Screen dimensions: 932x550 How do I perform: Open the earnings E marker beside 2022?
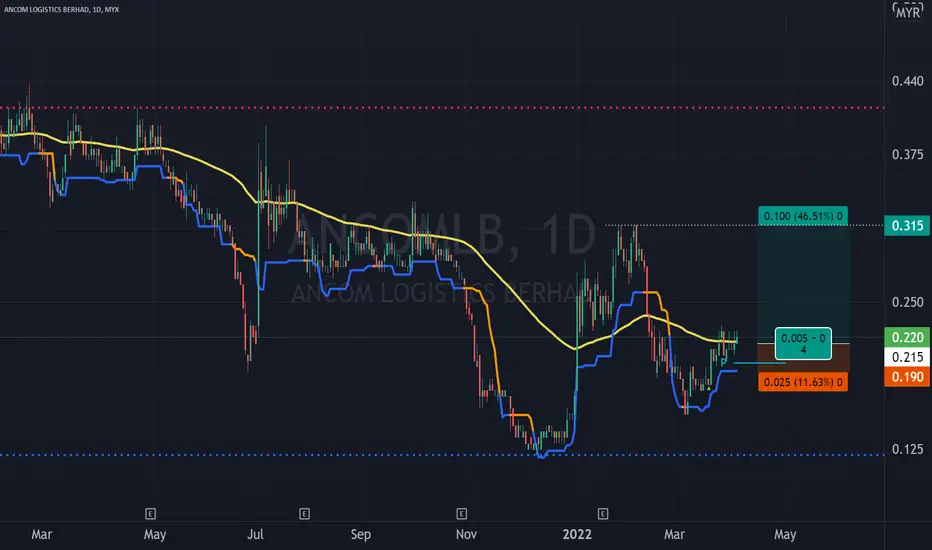point(603,513)
